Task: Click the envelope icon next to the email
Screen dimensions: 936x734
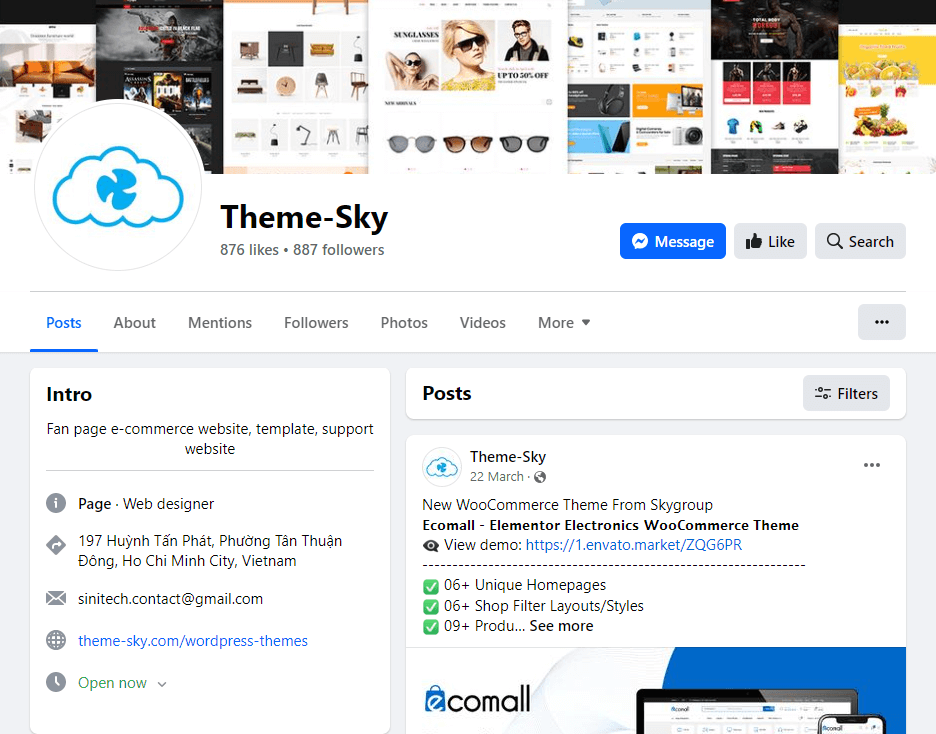Action: point(56,598)
